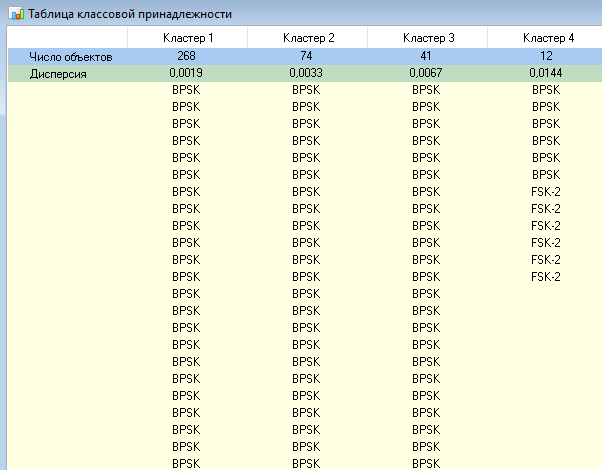Select the Кластер 4 column header
Image resolution: width=602 pixels, height=470 pixels.
coord(545,38)
